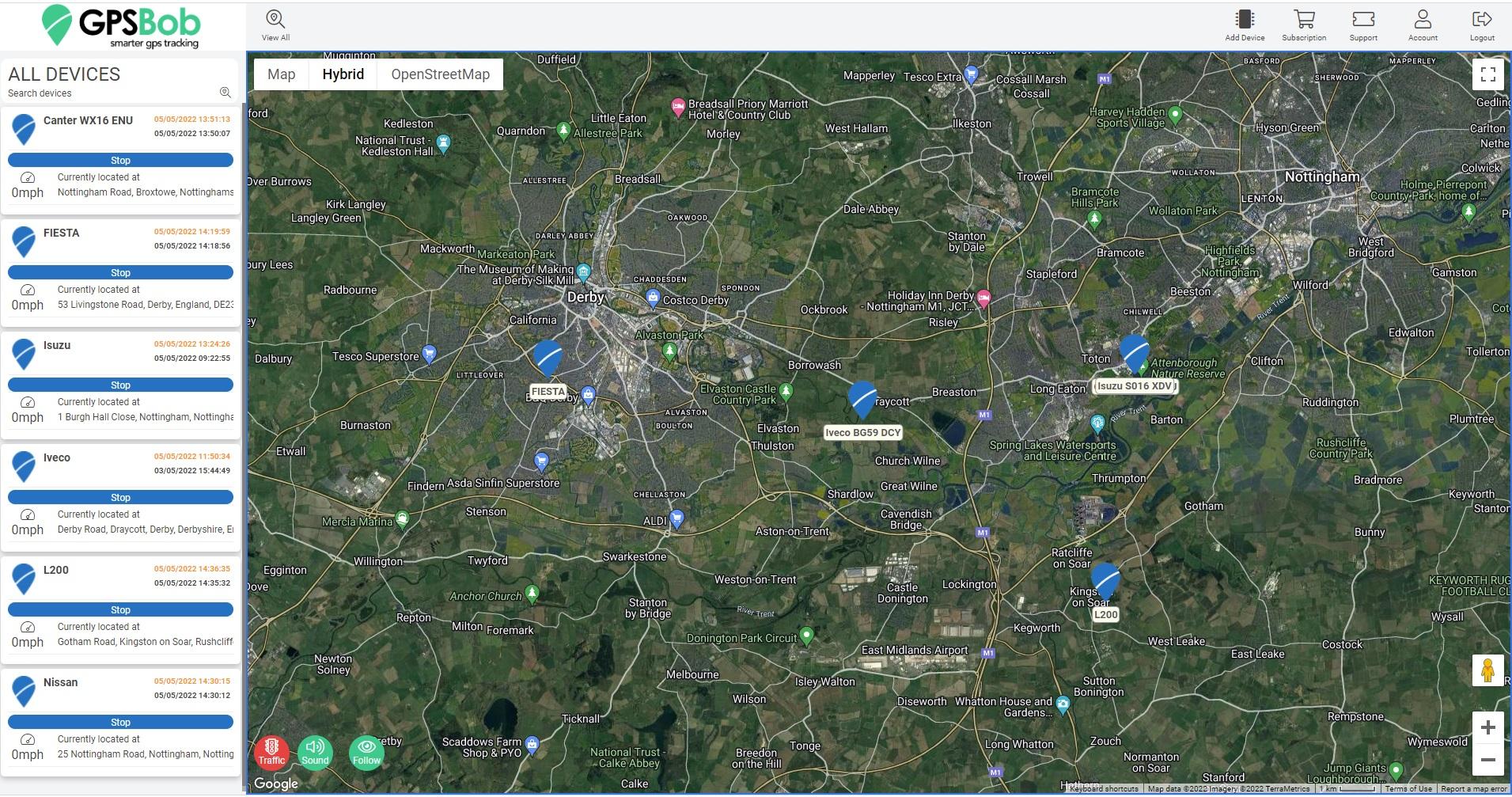Click address Gotham Road, Kingston on Soar
Screen dimensions: 1512x797
coord(146,642)
